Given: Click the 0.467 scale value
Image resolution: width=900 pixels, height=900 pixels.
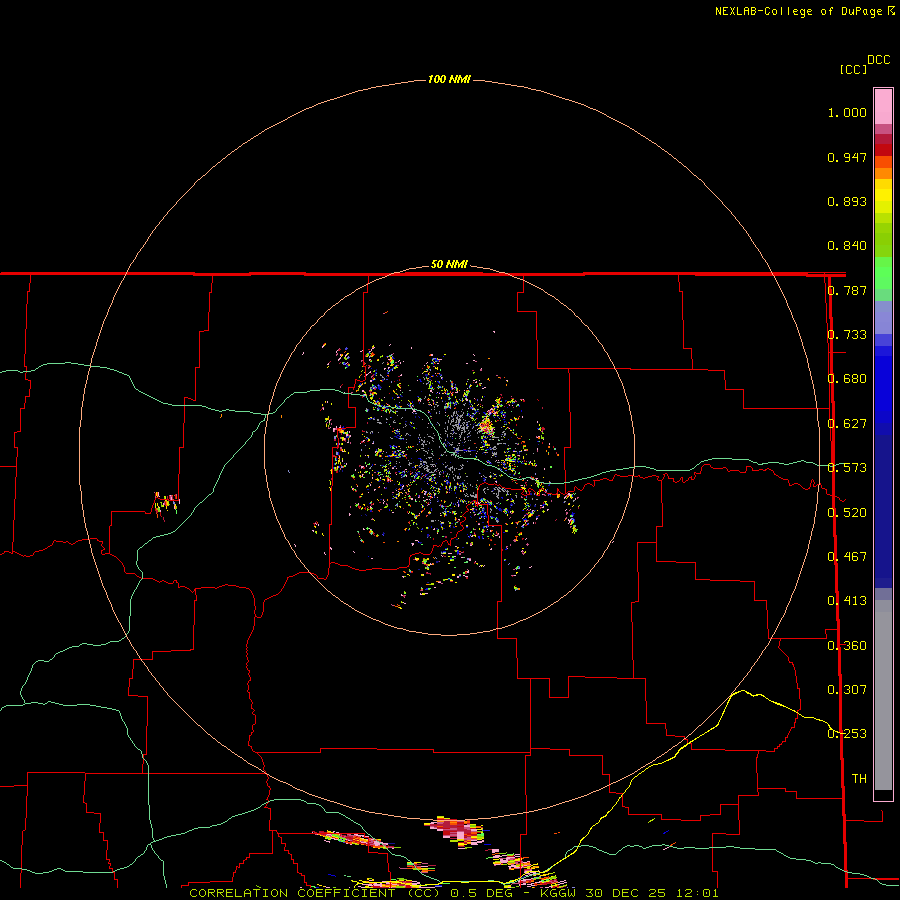Looking at the screenshot, I should click(847, 557).
